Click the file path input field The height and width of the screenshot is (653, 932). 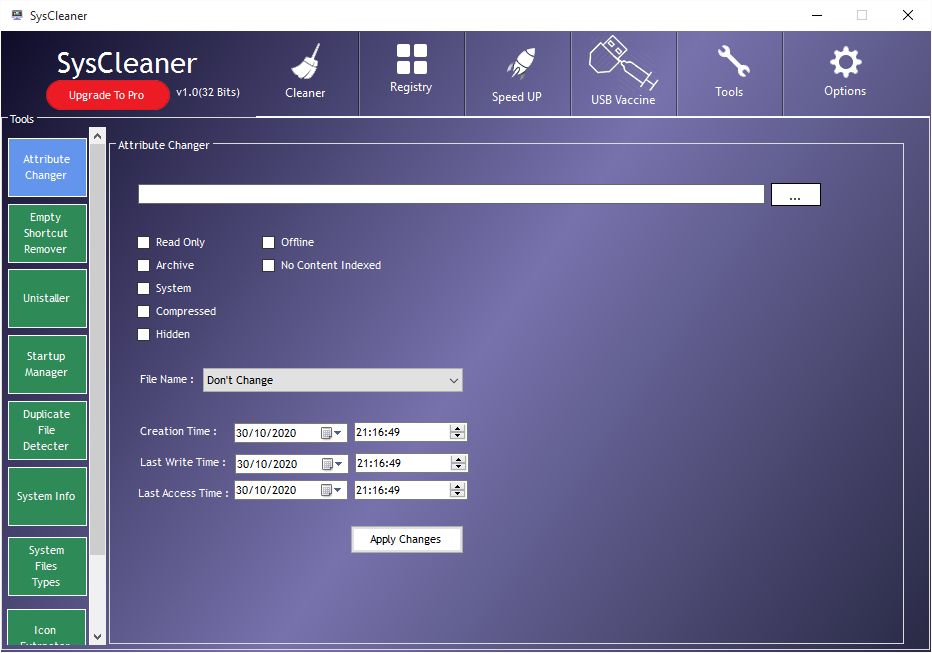coord(451,194)
